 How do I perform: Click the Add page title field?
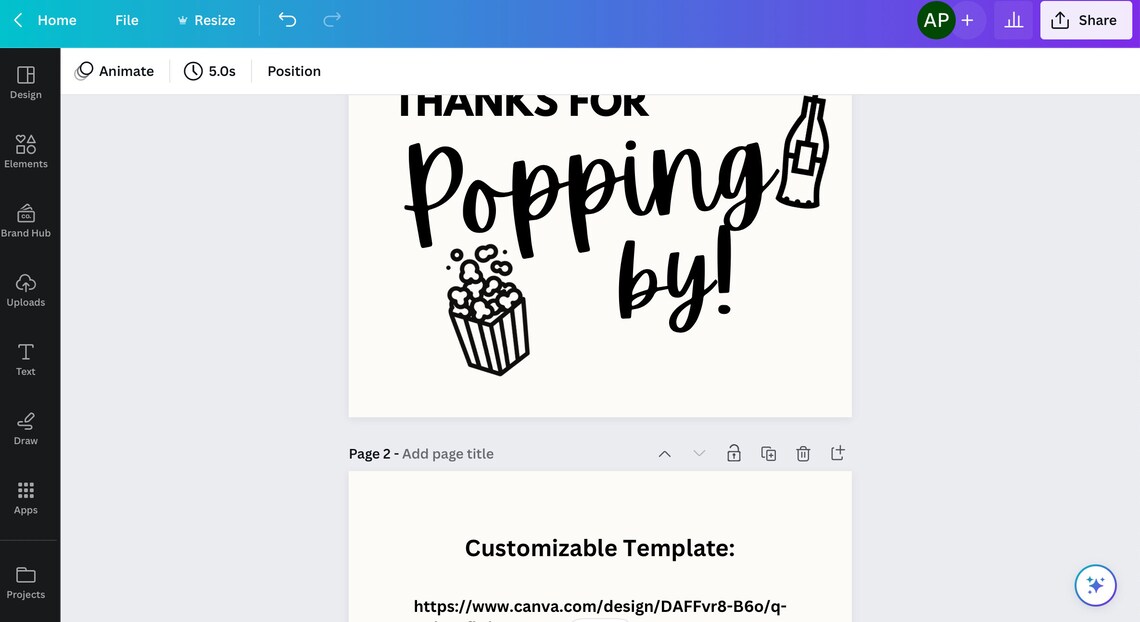coord(448,453)
